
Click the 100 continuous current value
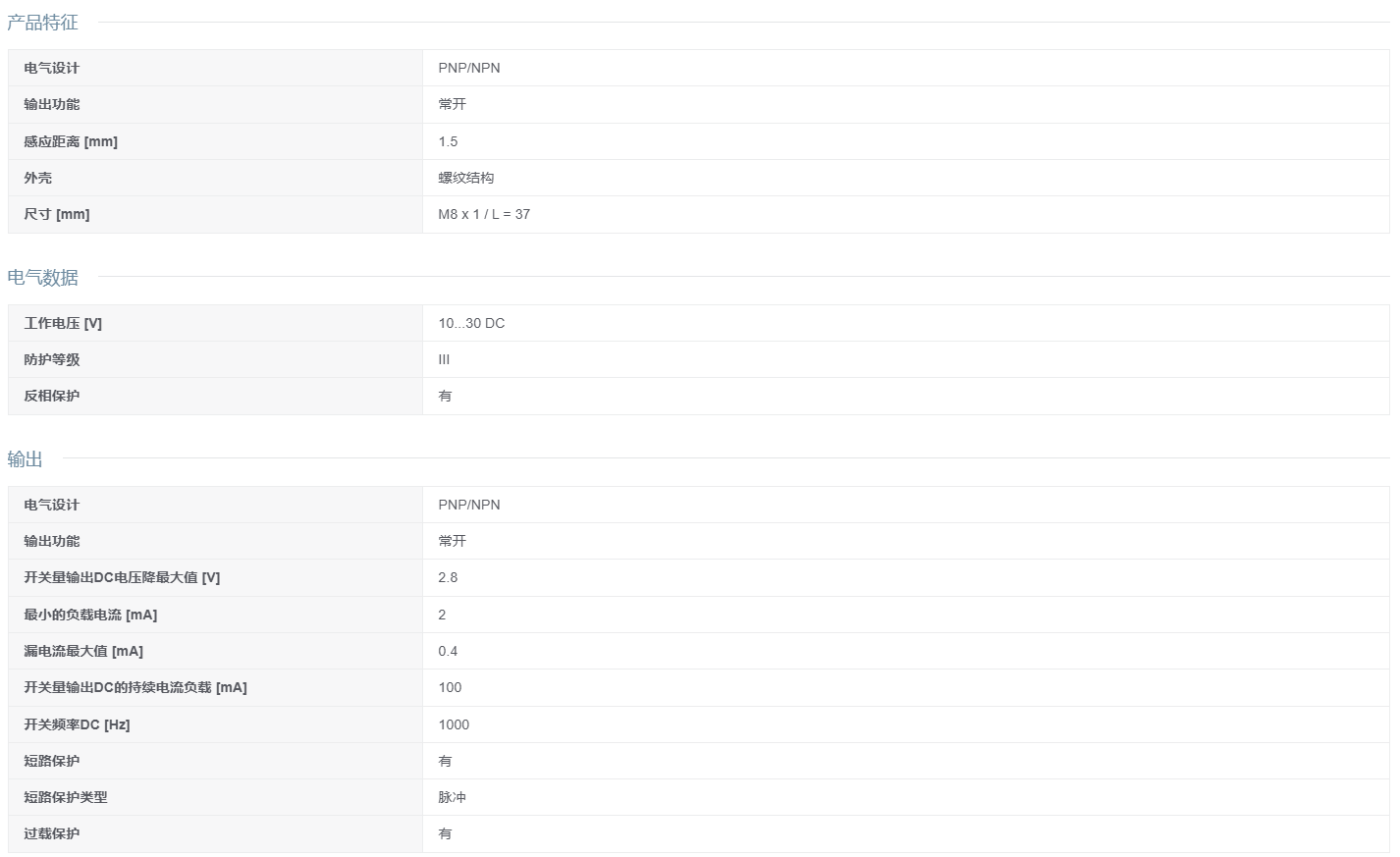click(451, 687)
